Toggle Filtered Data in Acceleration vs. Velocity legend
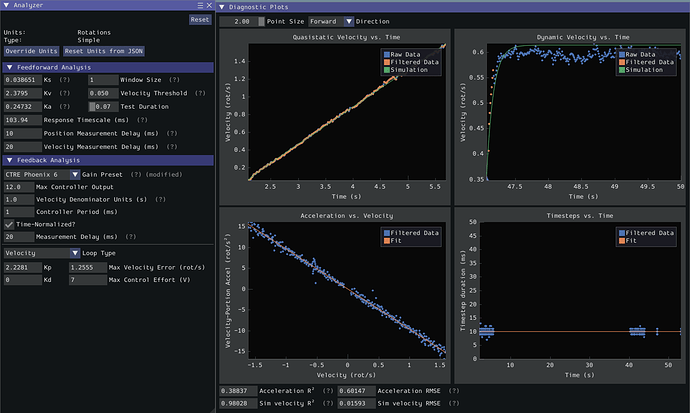690x413 pixels. click(x=411, y=233)
